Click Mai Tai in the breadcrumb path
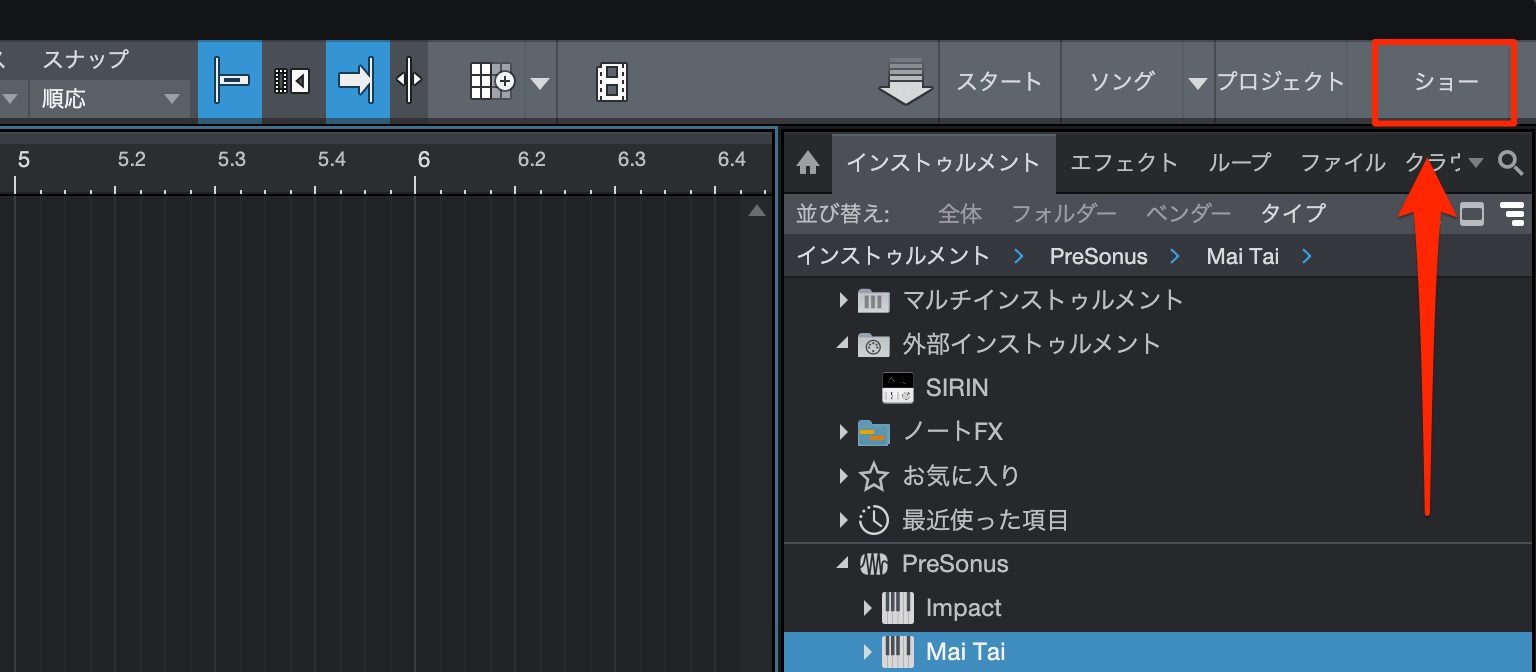The image size is (1536, 672). (x=1242, y=256)
